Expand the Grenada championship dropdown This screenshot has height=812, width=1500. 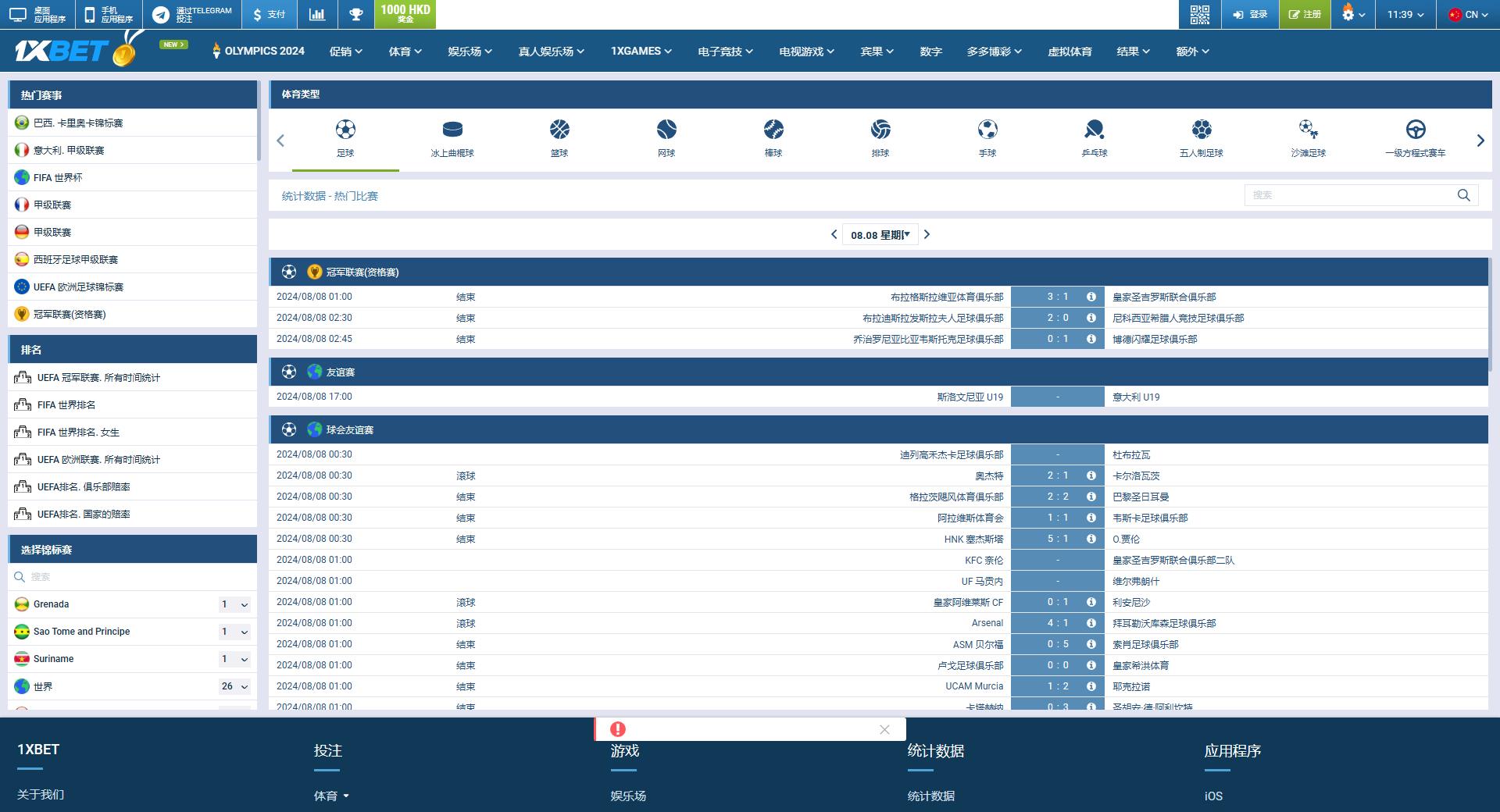click(x=234, y=604)
